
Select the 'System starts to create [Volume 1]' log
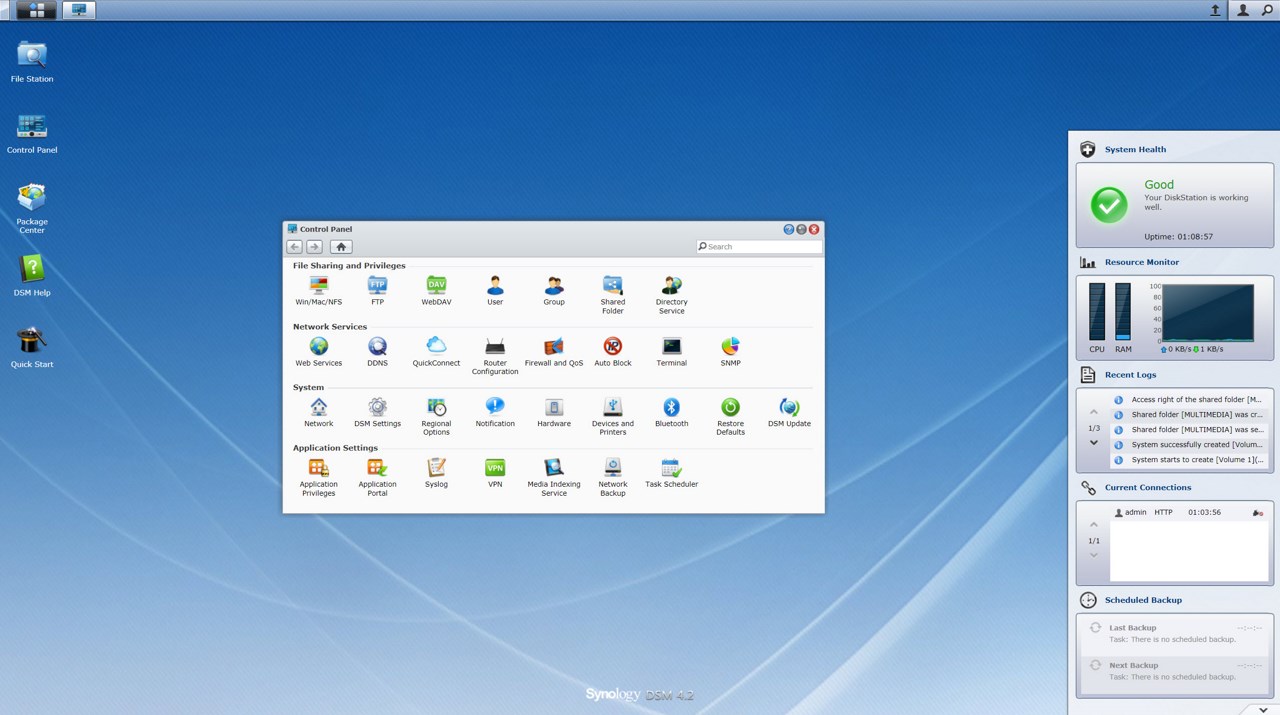coord(1191,460)
